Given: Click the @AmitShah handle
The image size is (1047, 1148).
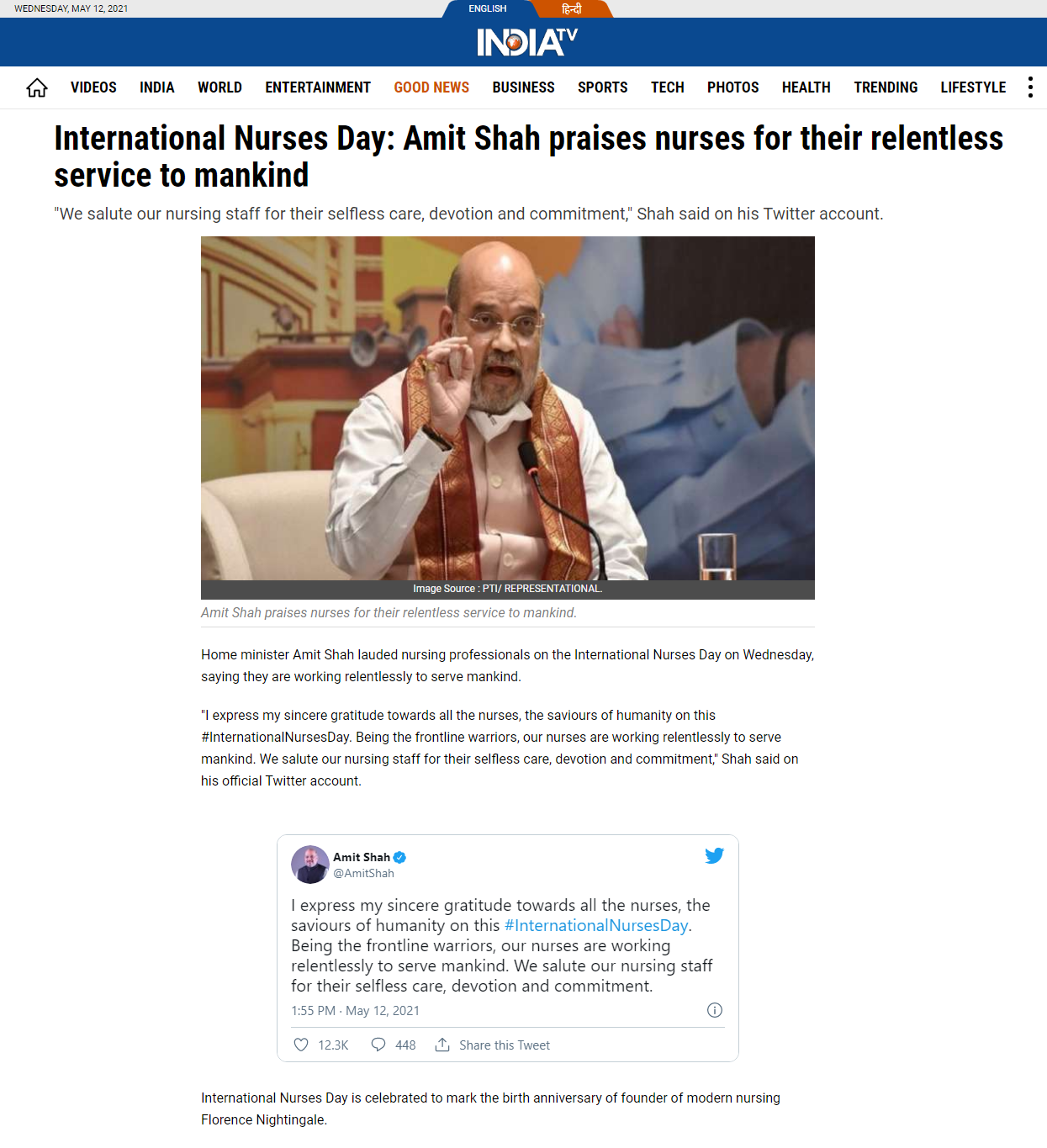Looking at the screenshot, I should point(363,873).
